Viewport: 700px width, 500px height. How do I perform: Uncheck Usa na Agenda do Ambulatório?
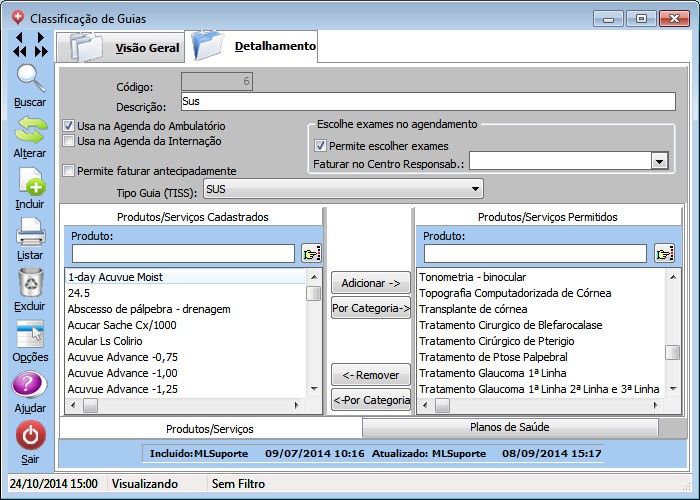[69, 126]
